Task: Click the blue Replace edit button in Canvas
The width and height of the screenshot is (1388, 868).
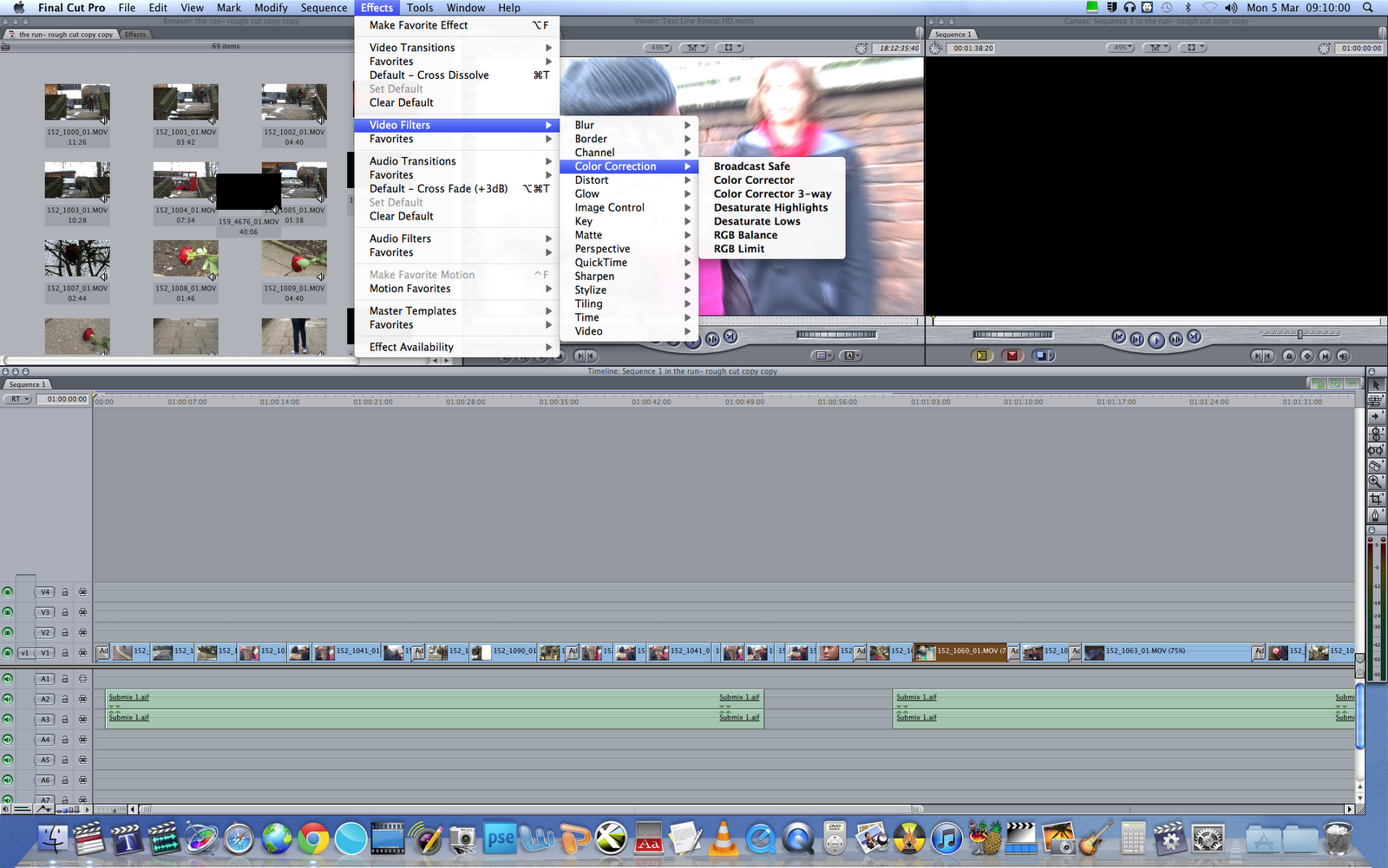Action: [x=1044, y=356]
